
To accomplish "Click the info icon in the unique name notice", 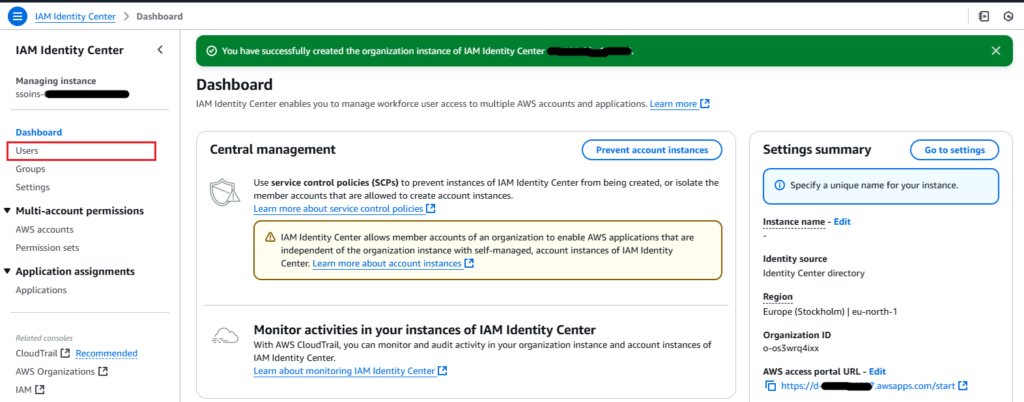I will pos(780,185).
